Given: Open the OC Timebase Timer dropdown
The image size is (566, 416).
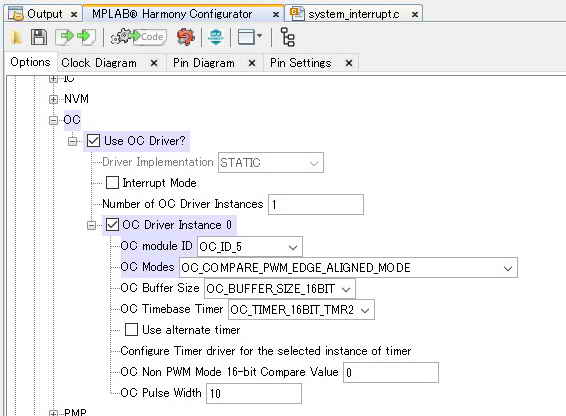Looking at the screenshot, I should click(x=301, y=310).
